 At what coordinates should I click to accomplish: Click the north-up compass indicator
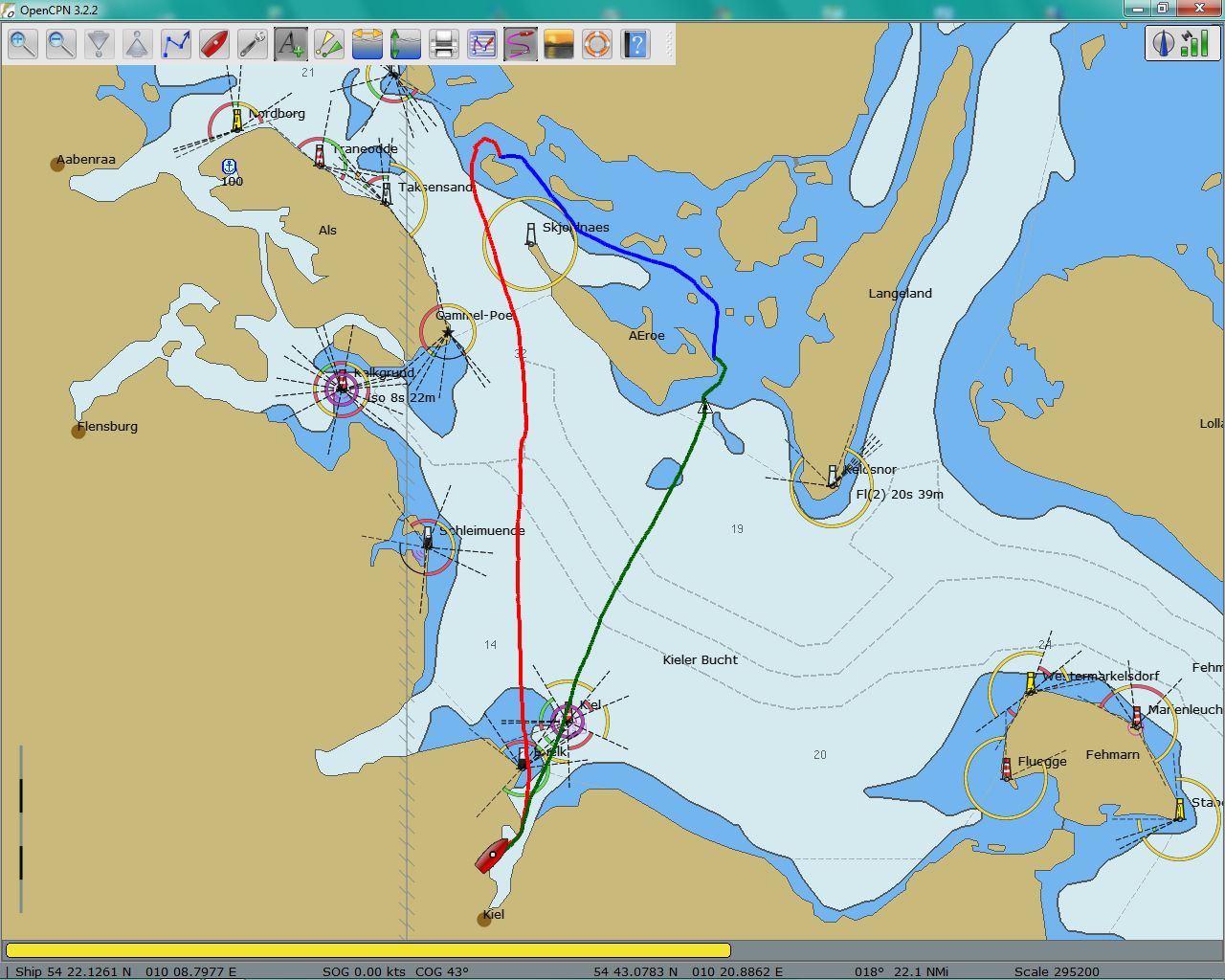click(1164, 43)
